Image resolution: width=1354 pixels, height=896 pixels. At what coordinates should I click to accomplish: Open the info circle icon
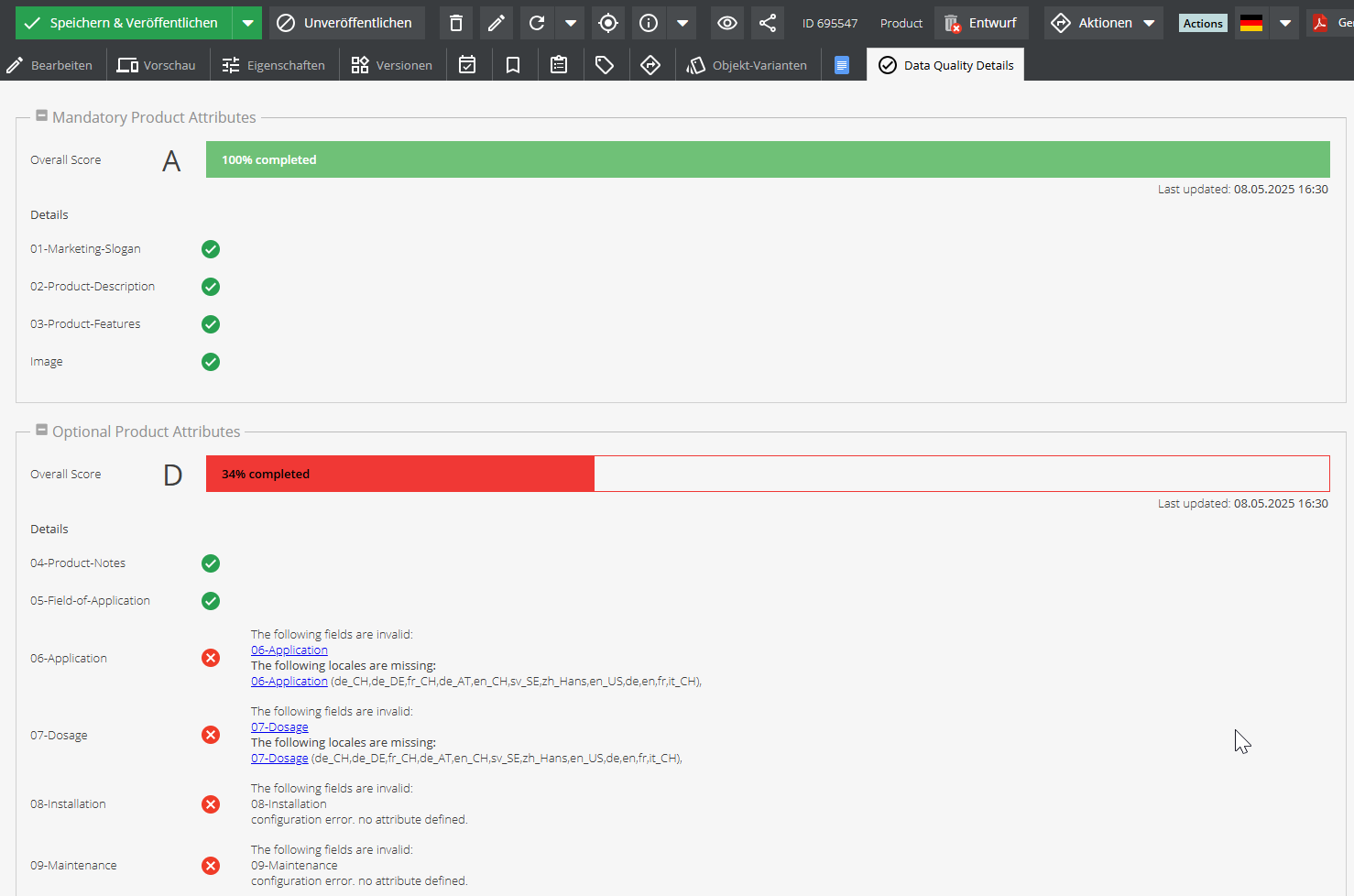click(649, 23)
